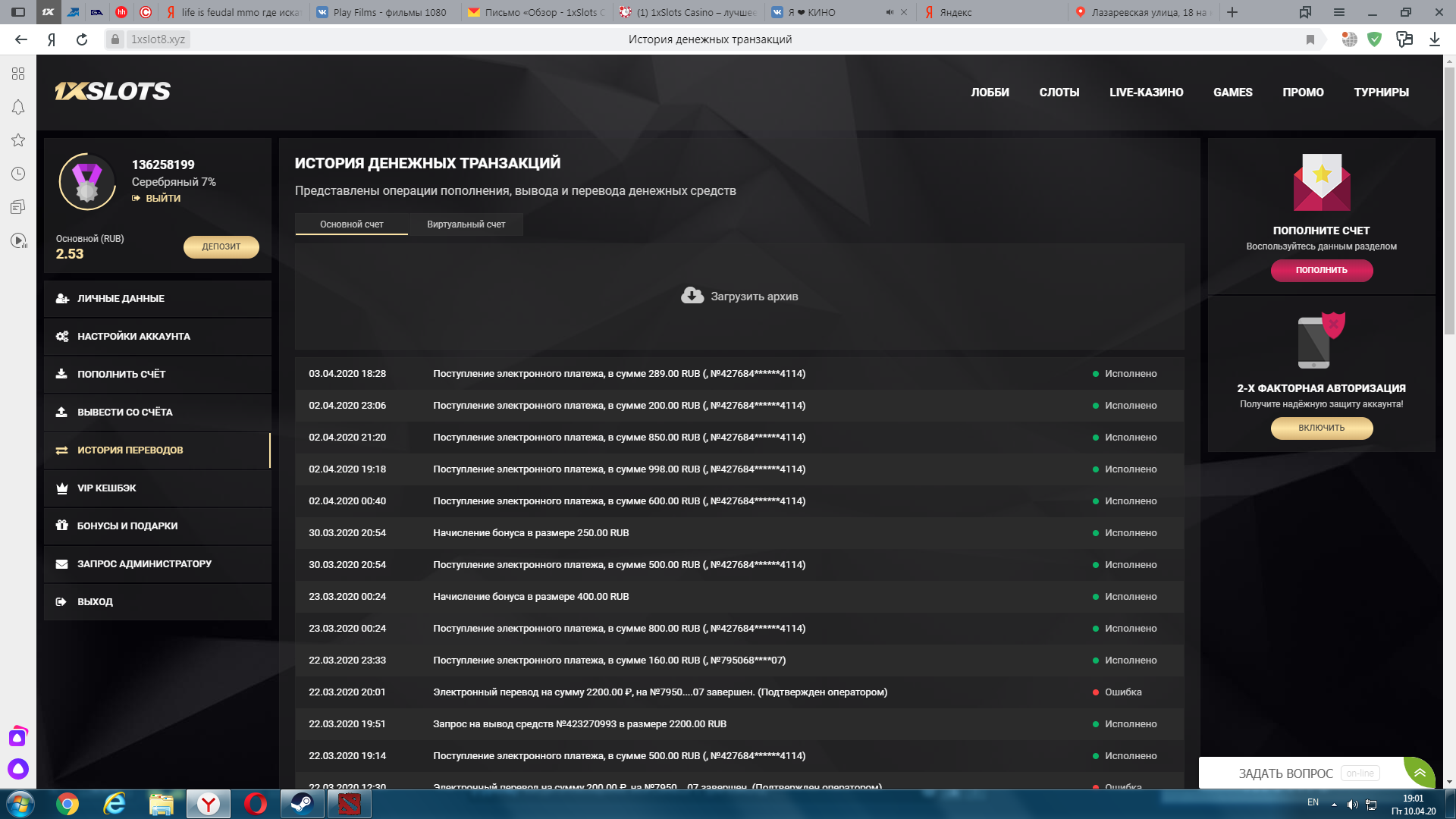Image resolution: width=1456 pixels, height=819 pixels.
Task: Show hidden system tray icons arrow
Action: (x=1334, y=805)
